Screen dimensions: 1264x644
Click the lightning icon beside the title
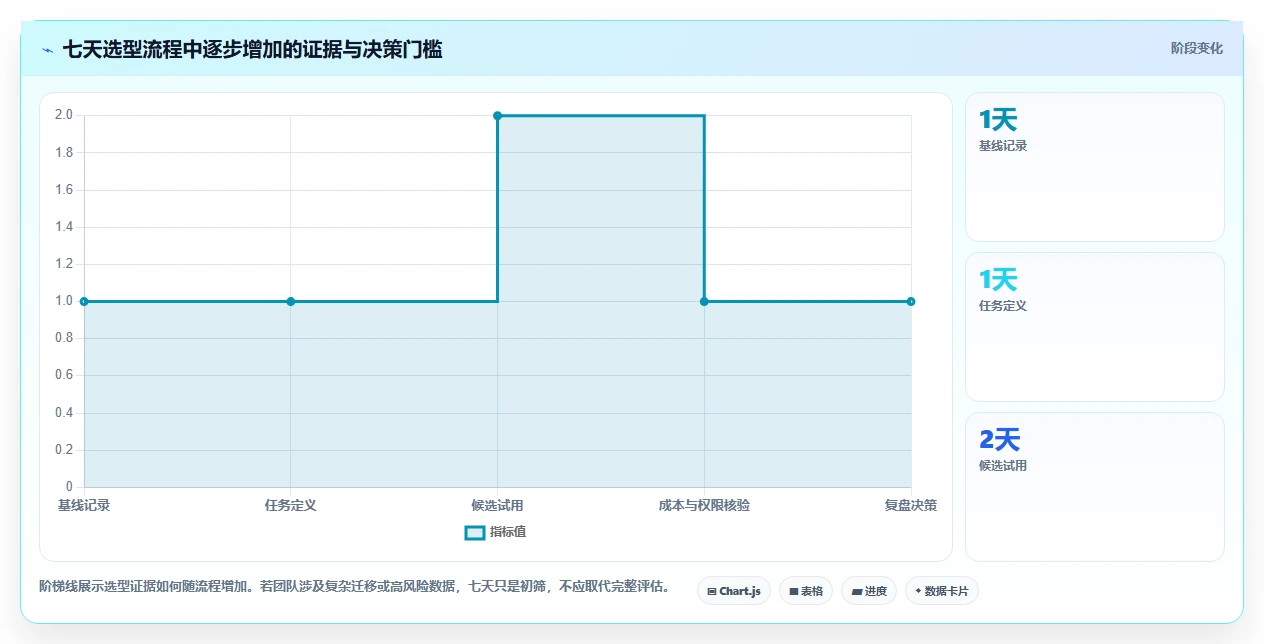pos(47,50)
